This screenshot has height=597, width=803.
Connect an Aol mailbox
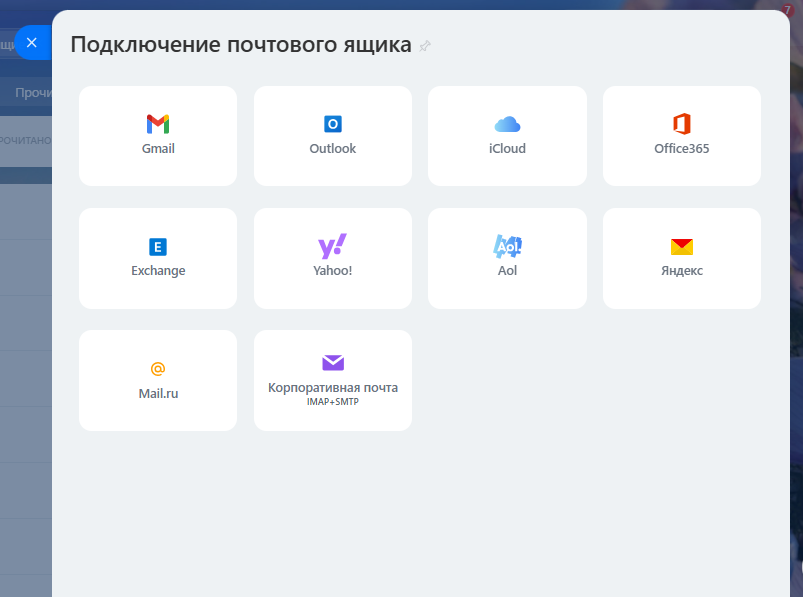508,258
